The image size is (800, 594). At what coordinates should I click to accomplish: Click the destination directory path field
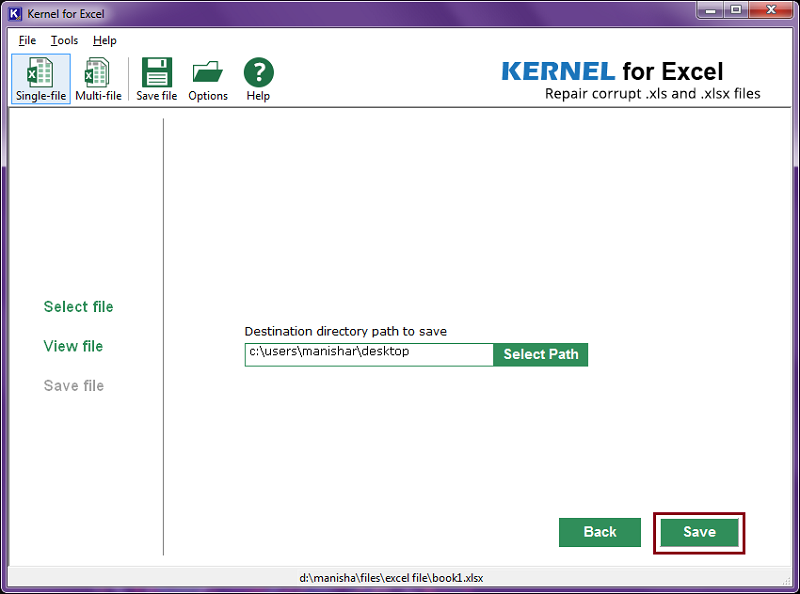(369, 354)
